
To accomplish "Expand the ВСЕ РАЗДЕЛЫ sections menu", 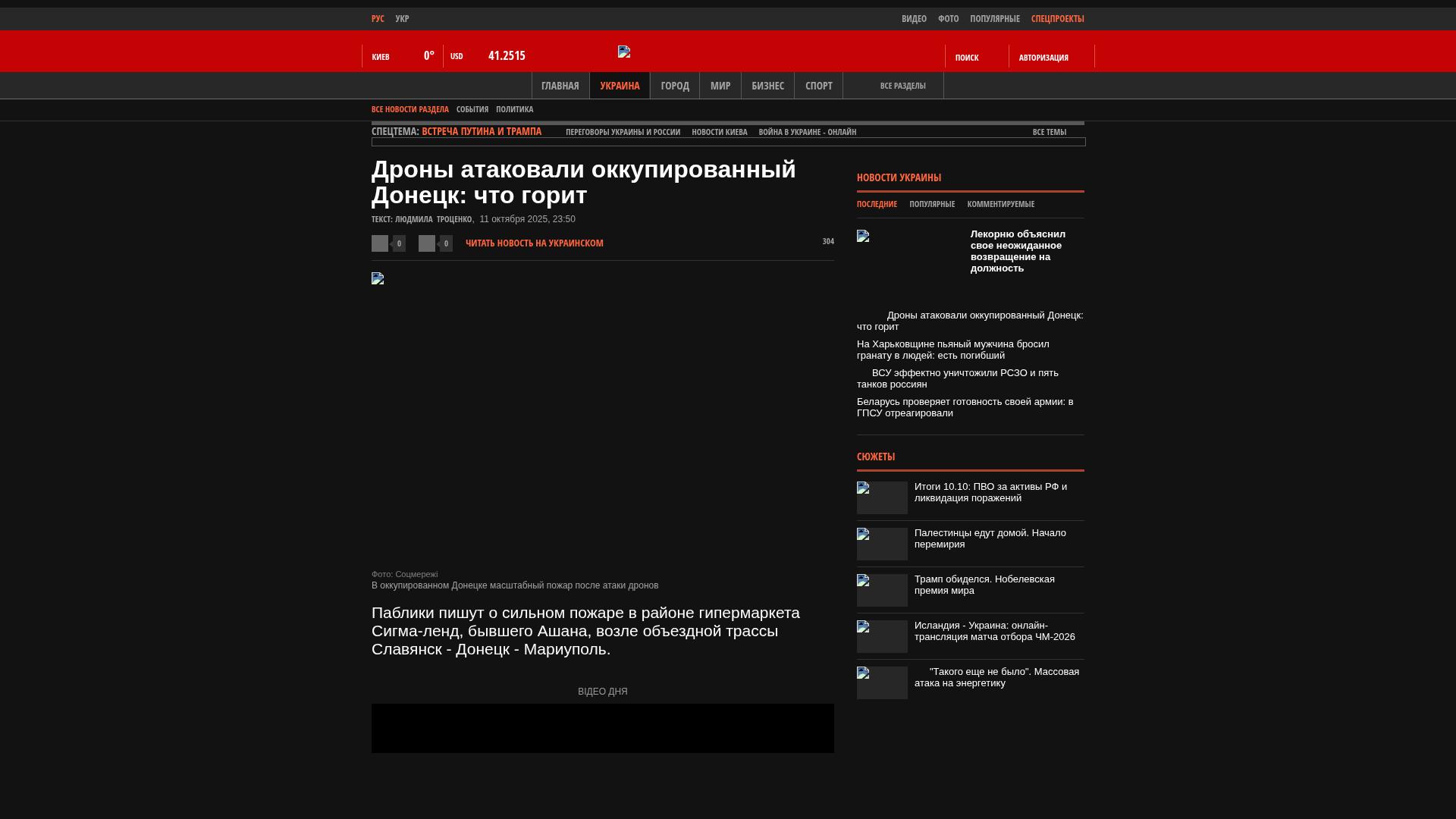I will (x=902, y=86).
